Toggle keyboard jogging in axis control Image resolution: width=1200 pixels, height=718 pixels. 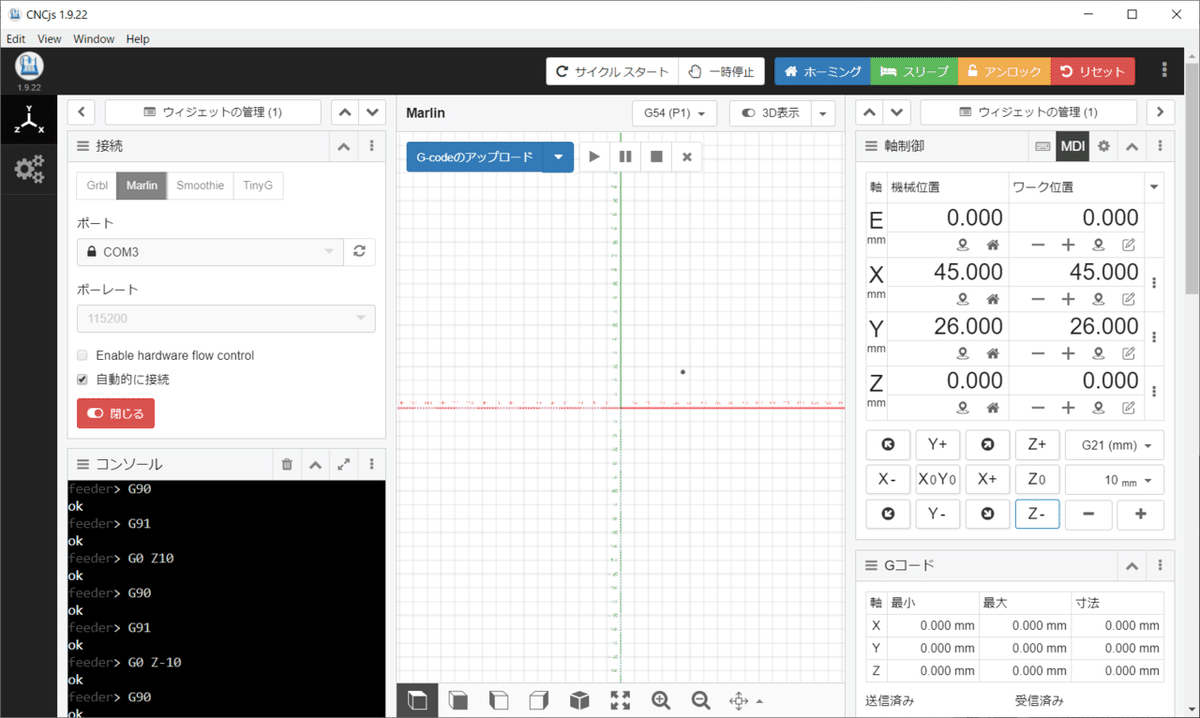click(1043, 146)
